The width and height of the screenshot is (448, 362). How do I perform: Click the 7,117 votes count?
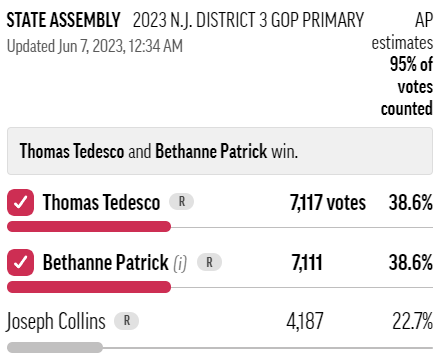tap(328, 203)
